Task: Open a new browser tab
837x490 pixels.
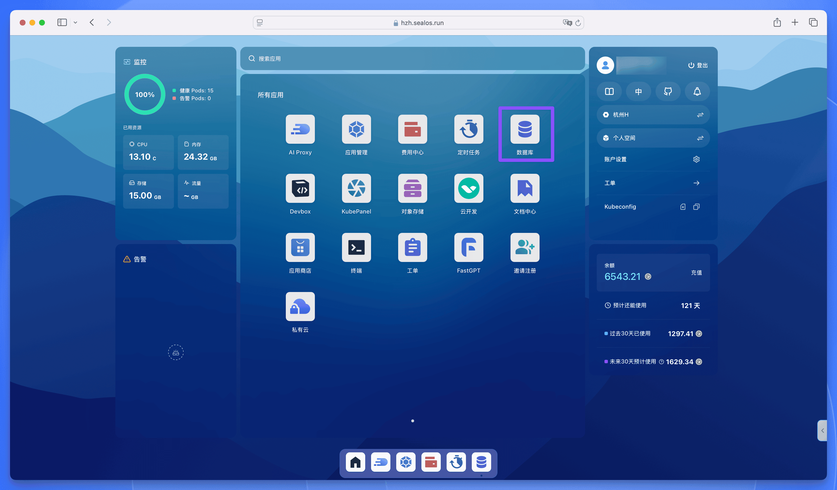Action: pos(795,22)
